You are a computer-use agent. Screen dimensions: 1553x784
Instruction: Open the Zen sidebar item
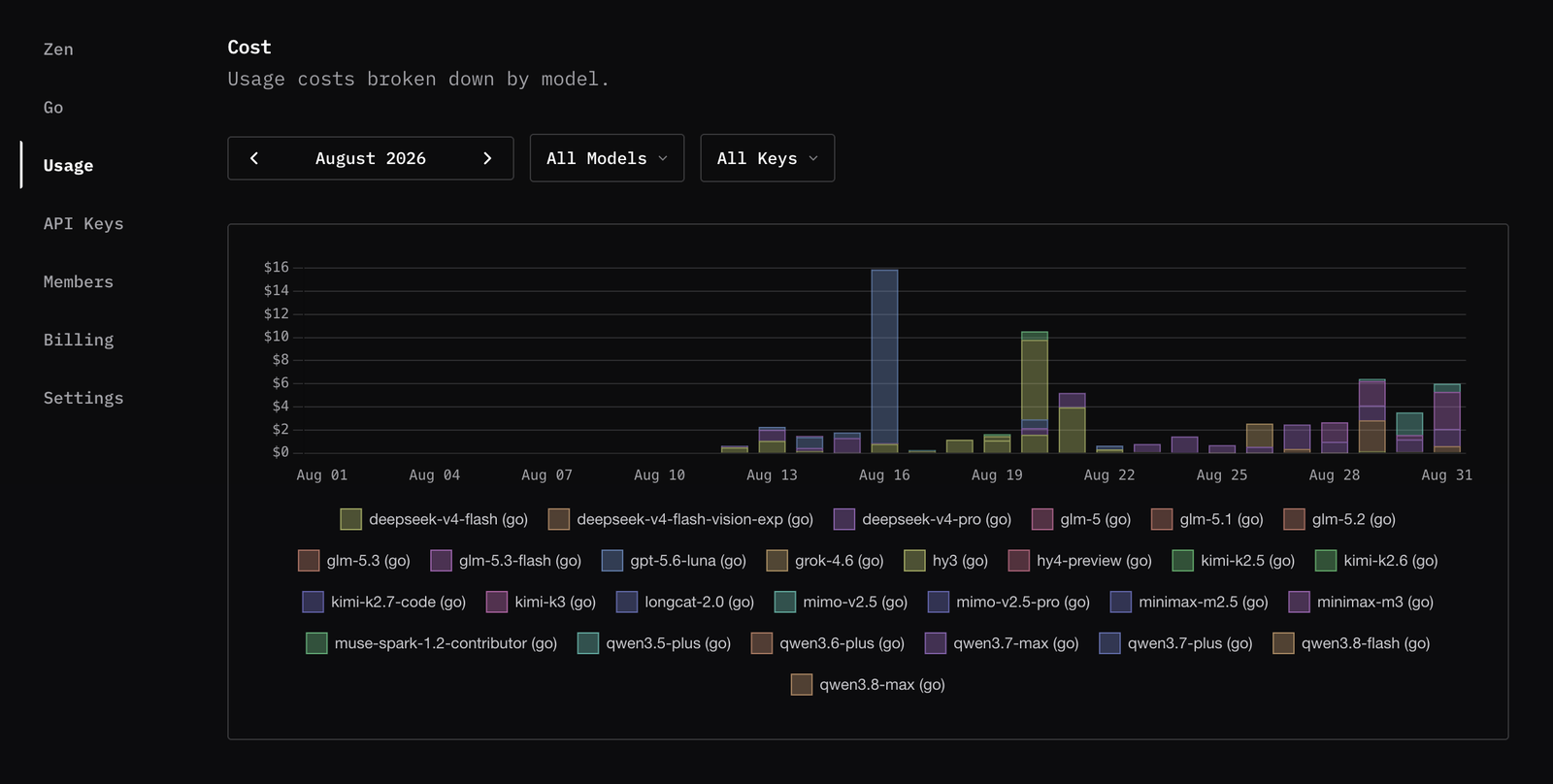[x=58, y=49]
